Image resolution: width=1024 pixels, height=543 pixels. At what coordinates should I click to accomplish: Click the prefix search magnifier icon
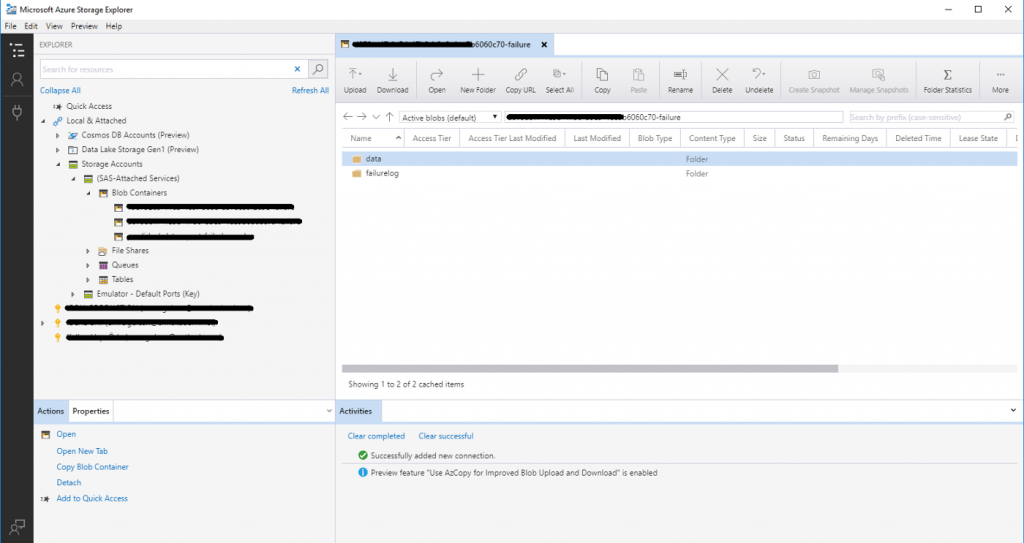tap(1008, 117)
